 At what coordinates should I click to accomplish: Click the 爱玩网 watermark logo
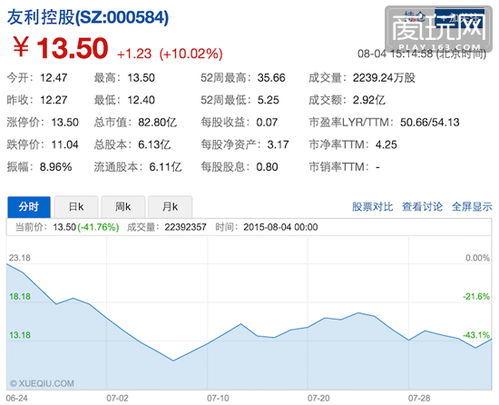(439, 29)
